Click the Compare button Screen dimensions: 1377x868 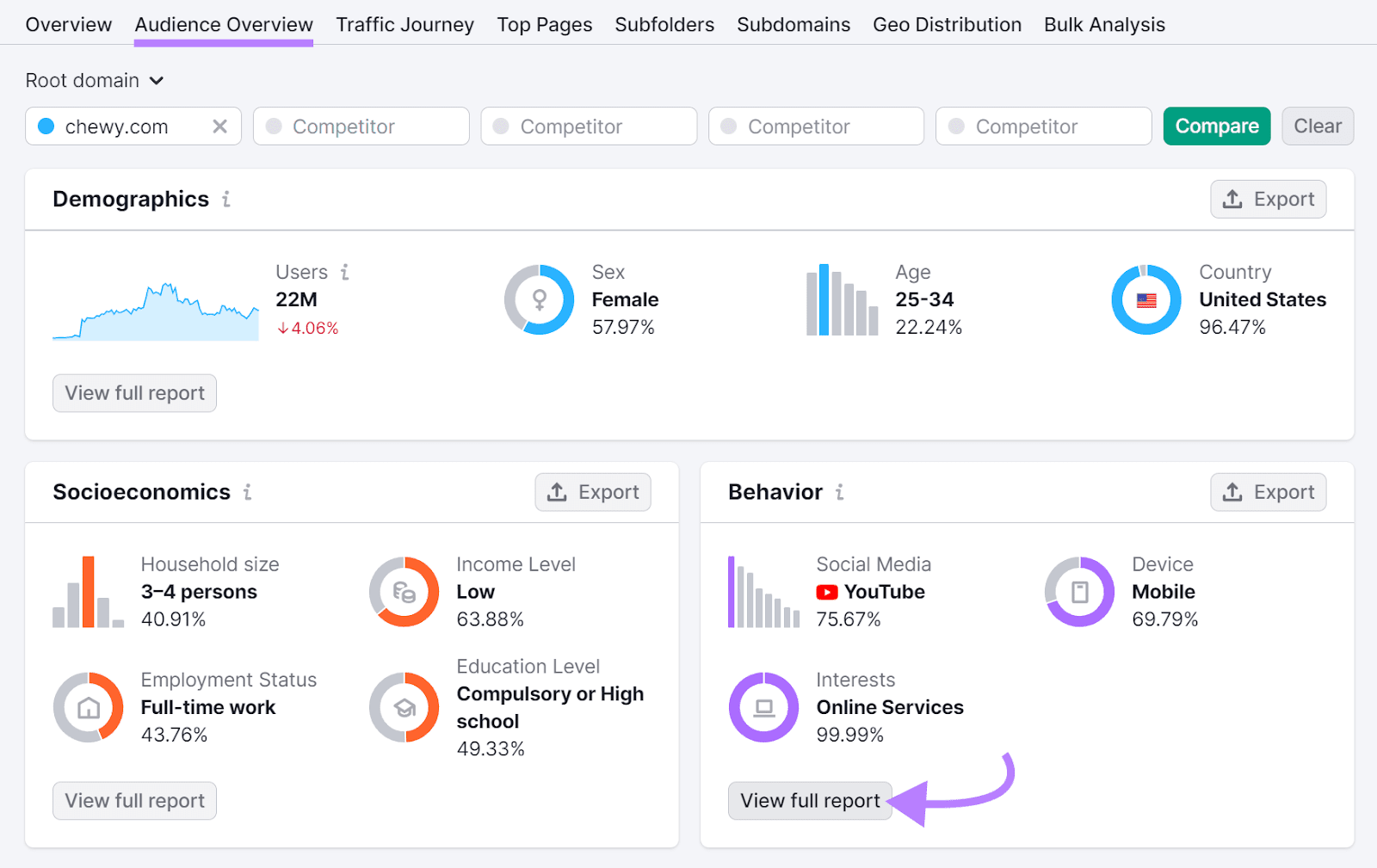(x=1216, y=126)
